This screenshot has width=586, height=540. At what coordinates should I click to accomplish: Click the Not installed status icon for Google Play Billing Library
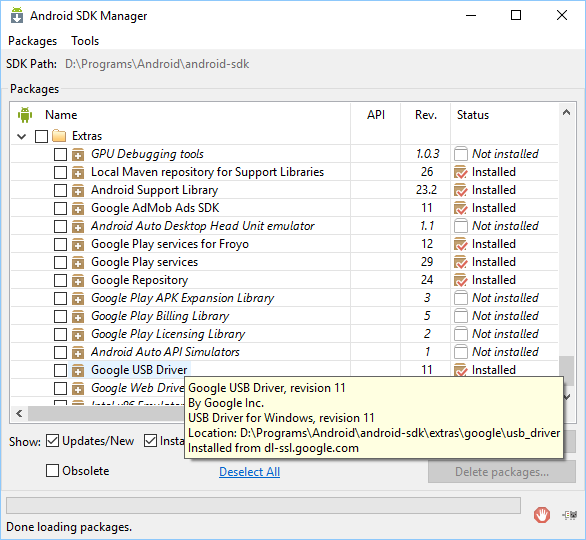(460, 316)
